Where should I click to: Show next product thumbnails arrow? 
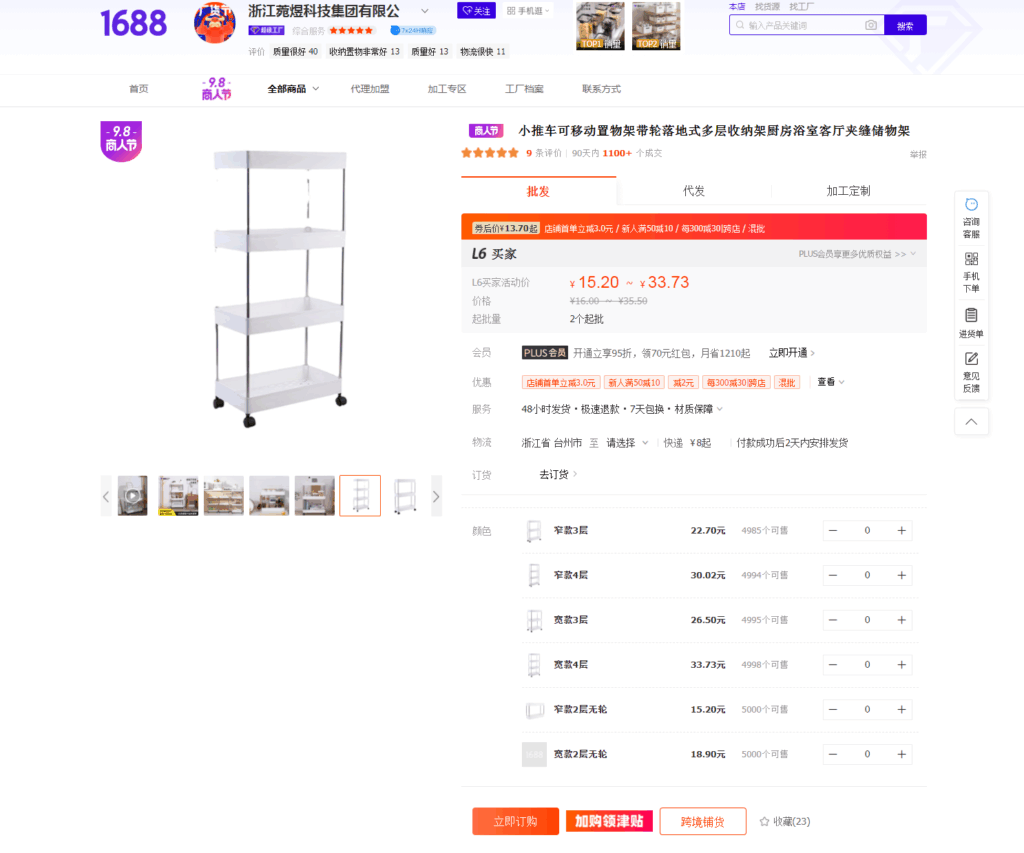click(x=436, y=496)
